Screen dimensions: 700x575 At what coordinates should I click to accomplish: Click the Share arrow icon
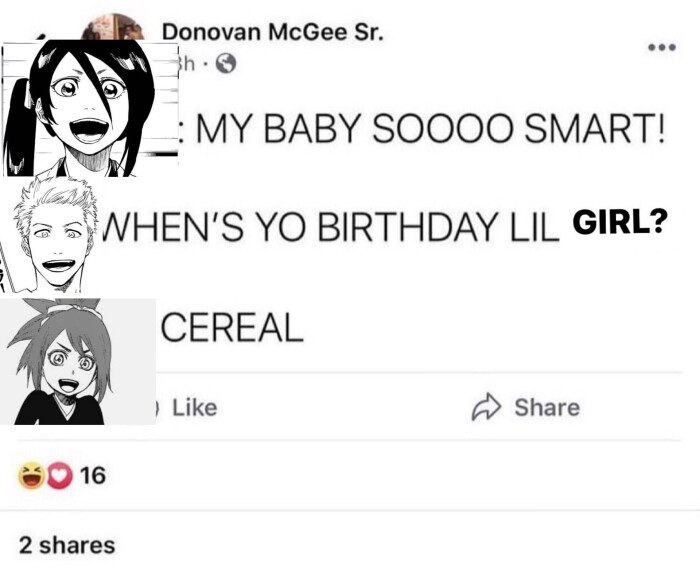pyautogui.click(x=486, y=407)
